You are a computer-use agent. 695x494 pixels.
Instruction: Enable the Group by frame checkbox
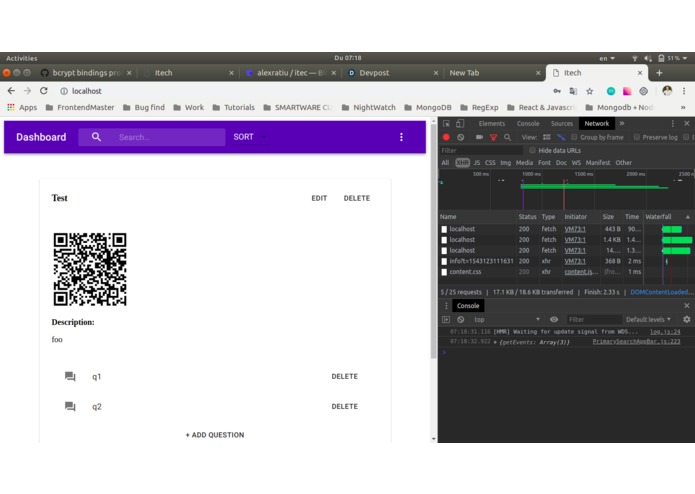pos(574,137)
